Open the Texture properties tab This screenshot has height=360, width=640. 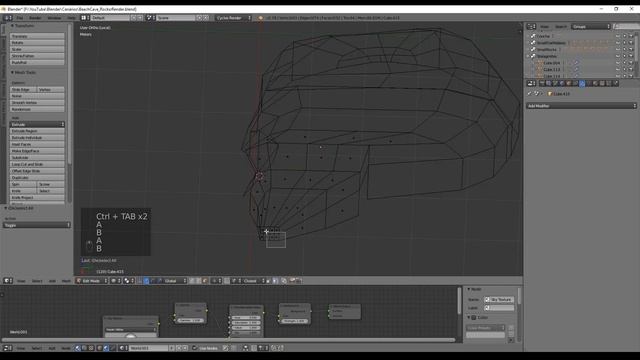(x=602, y=83)
